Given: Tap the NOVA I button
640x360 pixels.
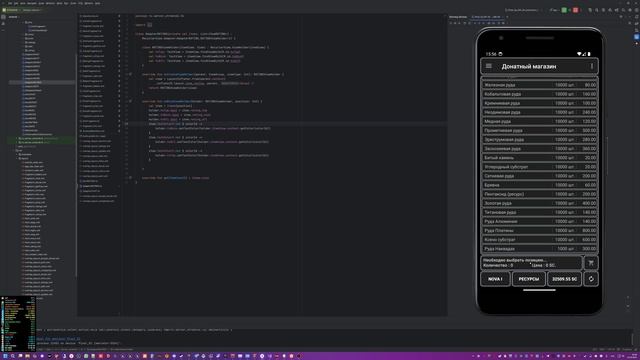Looking at the screenshot, I should 495,279.
